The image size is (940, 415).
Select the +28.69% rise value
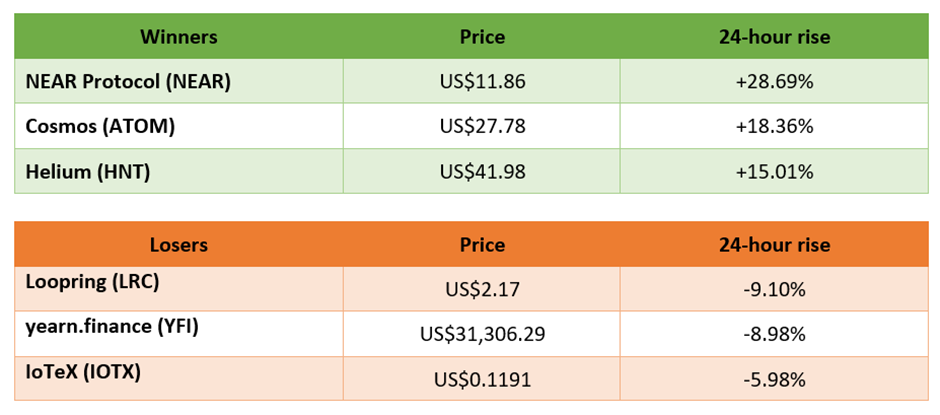point(775,82)
